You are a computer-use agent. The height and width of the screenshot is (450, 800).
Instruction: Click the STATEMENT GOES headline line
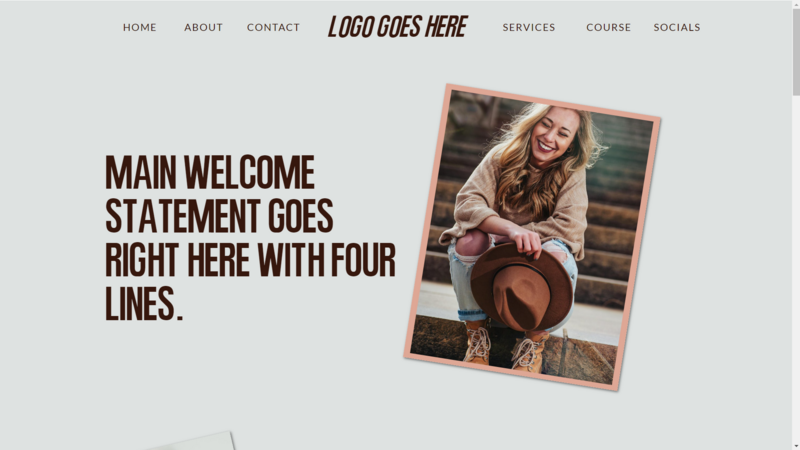pos(219,216)
